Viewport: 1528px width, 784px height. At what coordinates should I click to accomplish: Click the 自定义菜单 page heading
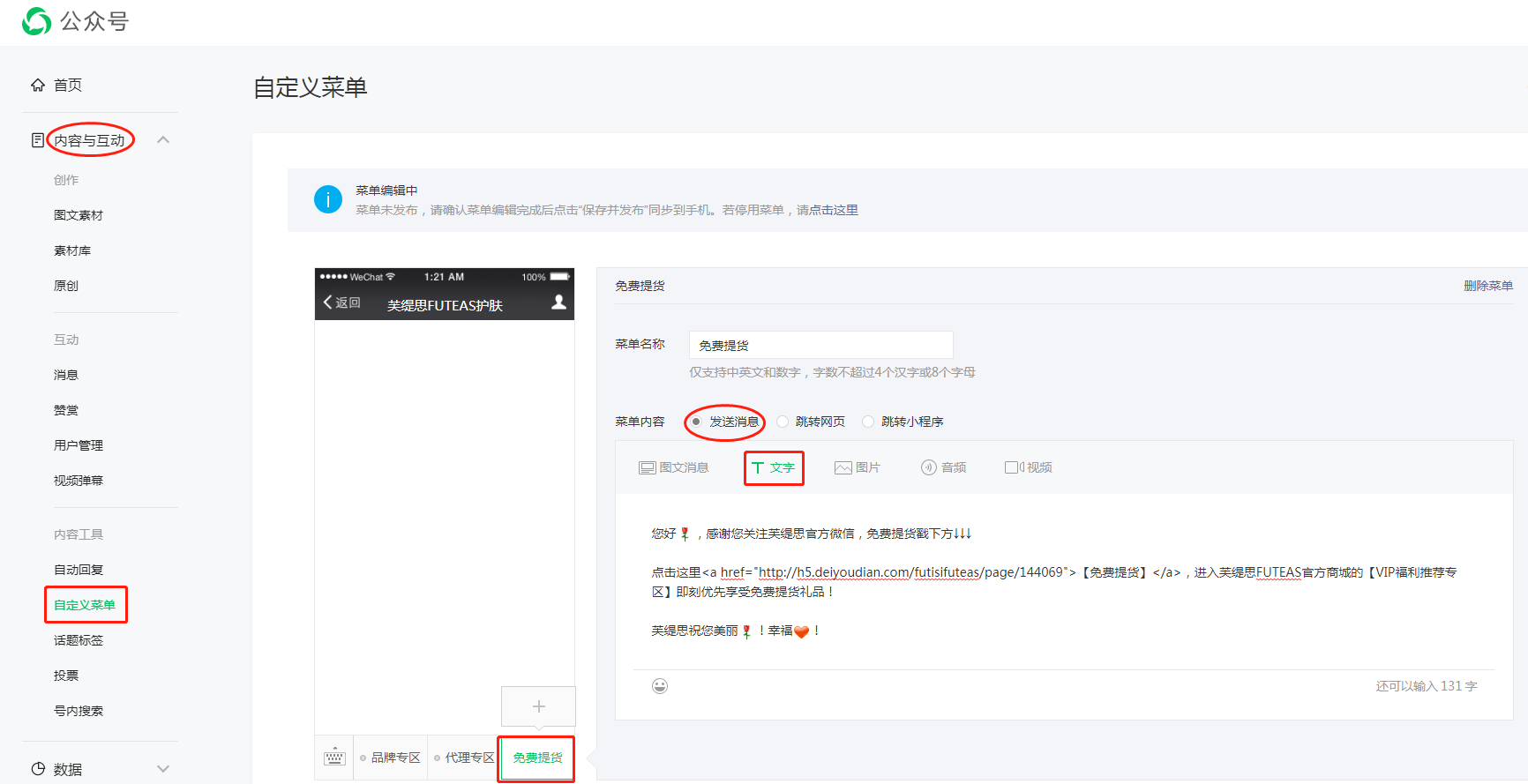[311, 87]
